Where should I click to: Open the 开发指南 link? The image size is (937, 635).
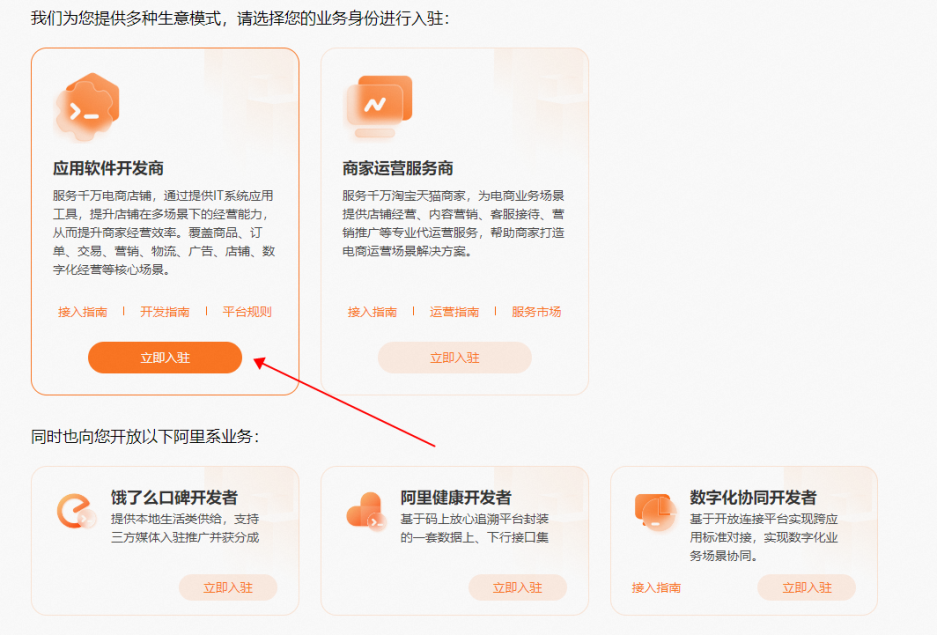pos(165,312)
